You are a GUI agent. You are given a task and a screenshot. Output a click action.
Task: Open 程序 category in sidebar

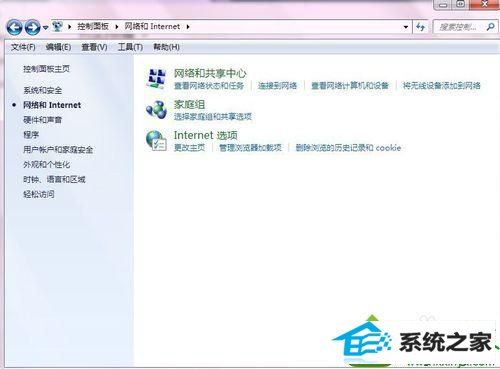pyautogui.click(x=31, y=135)
